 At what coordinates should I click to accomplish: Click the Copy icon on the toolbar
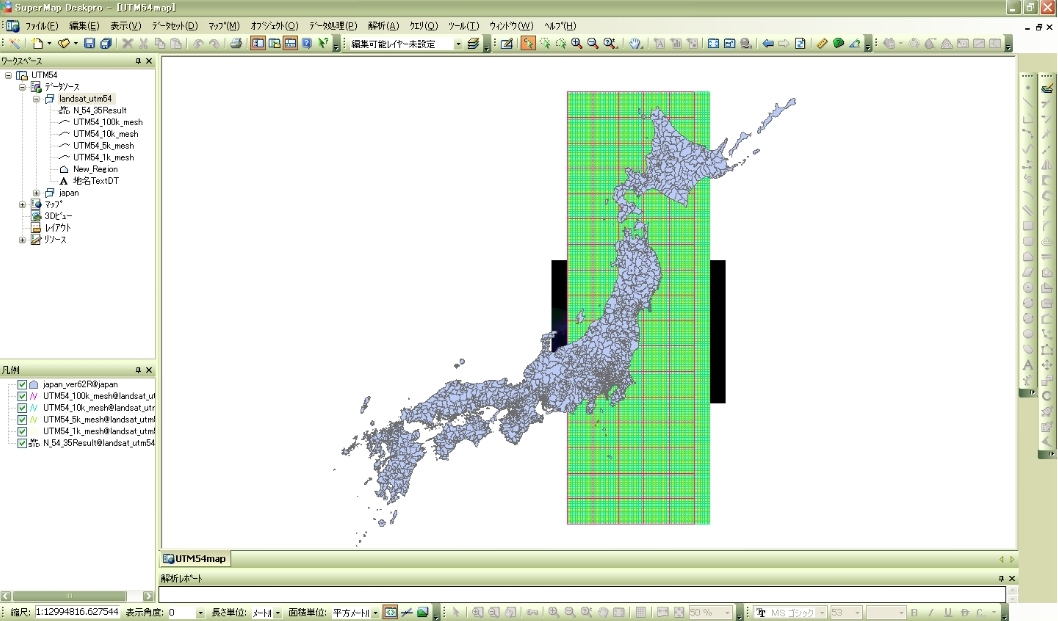click(160, 45)
